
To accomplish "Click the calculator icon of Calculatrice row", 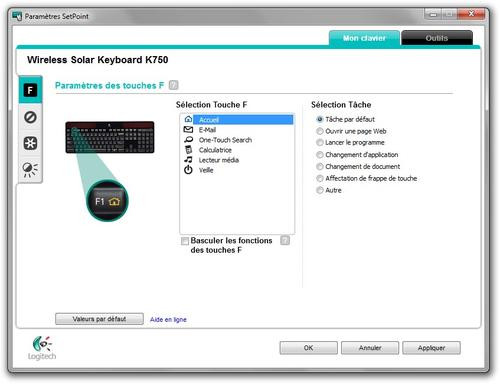I will point(188,150).
